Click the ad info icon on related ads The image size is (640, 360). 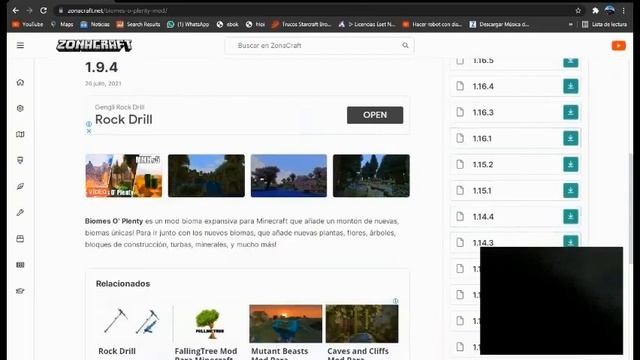[x=396, y=301]
